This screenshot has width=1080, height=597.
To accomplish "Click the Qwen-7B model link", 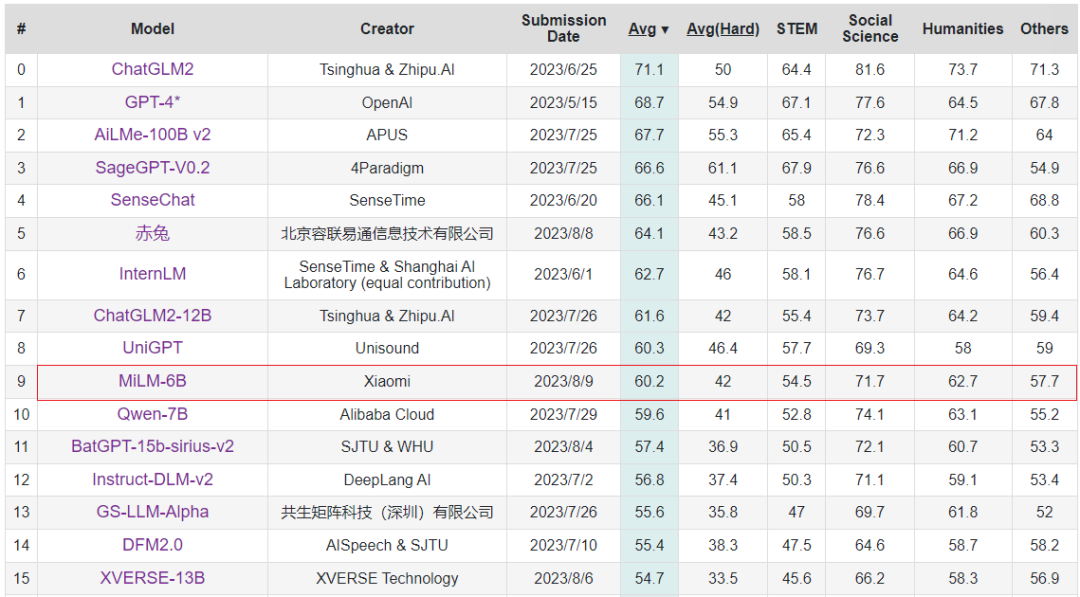I will (x=152, y=414).
